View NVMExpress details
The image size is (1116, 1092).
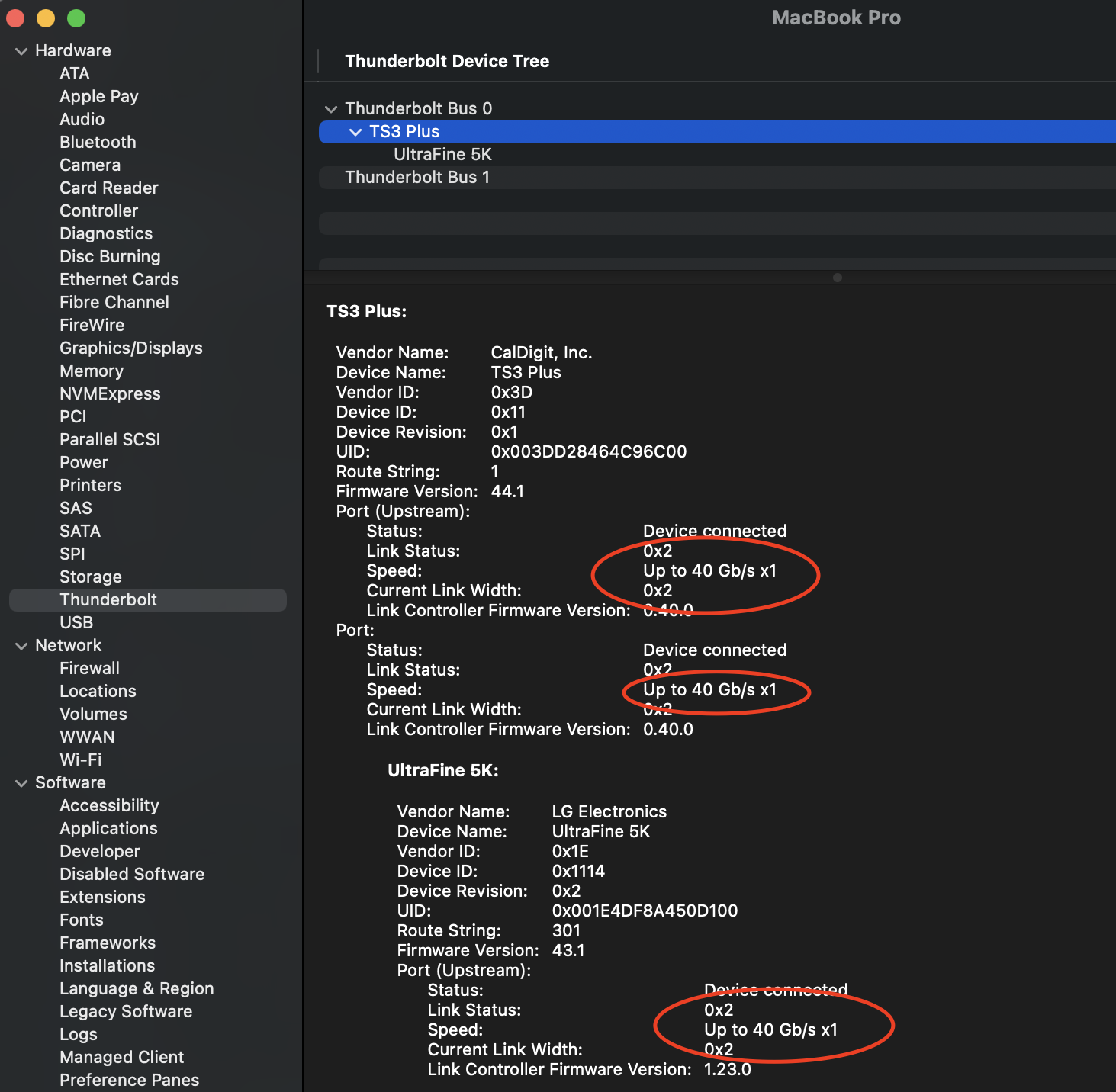pyautogui.click(x=111, y=393)
